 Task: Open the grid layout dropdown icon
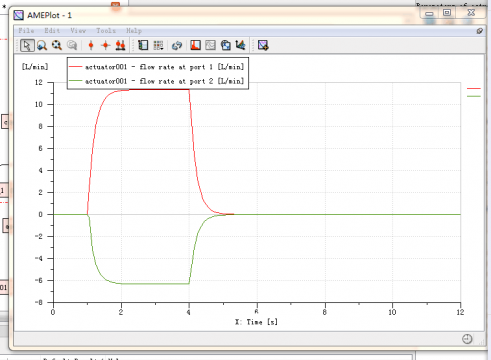tap(158, 45)
